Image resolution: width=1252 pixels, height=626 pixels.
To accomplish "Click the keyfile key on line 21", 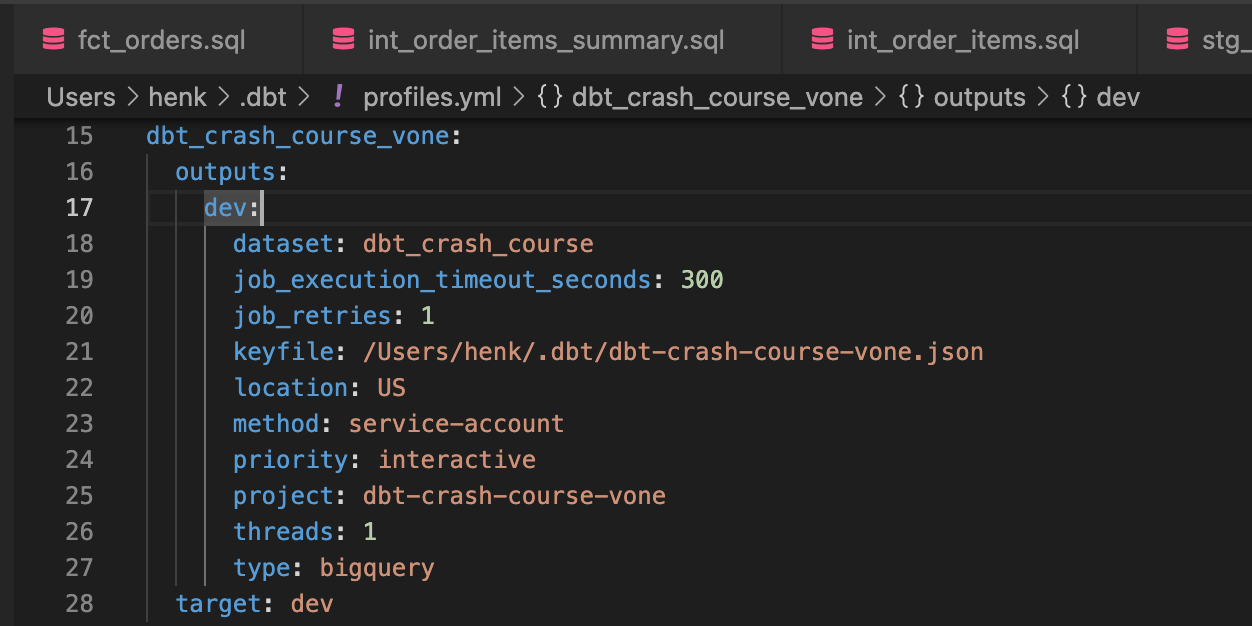I will coord(284,351).
